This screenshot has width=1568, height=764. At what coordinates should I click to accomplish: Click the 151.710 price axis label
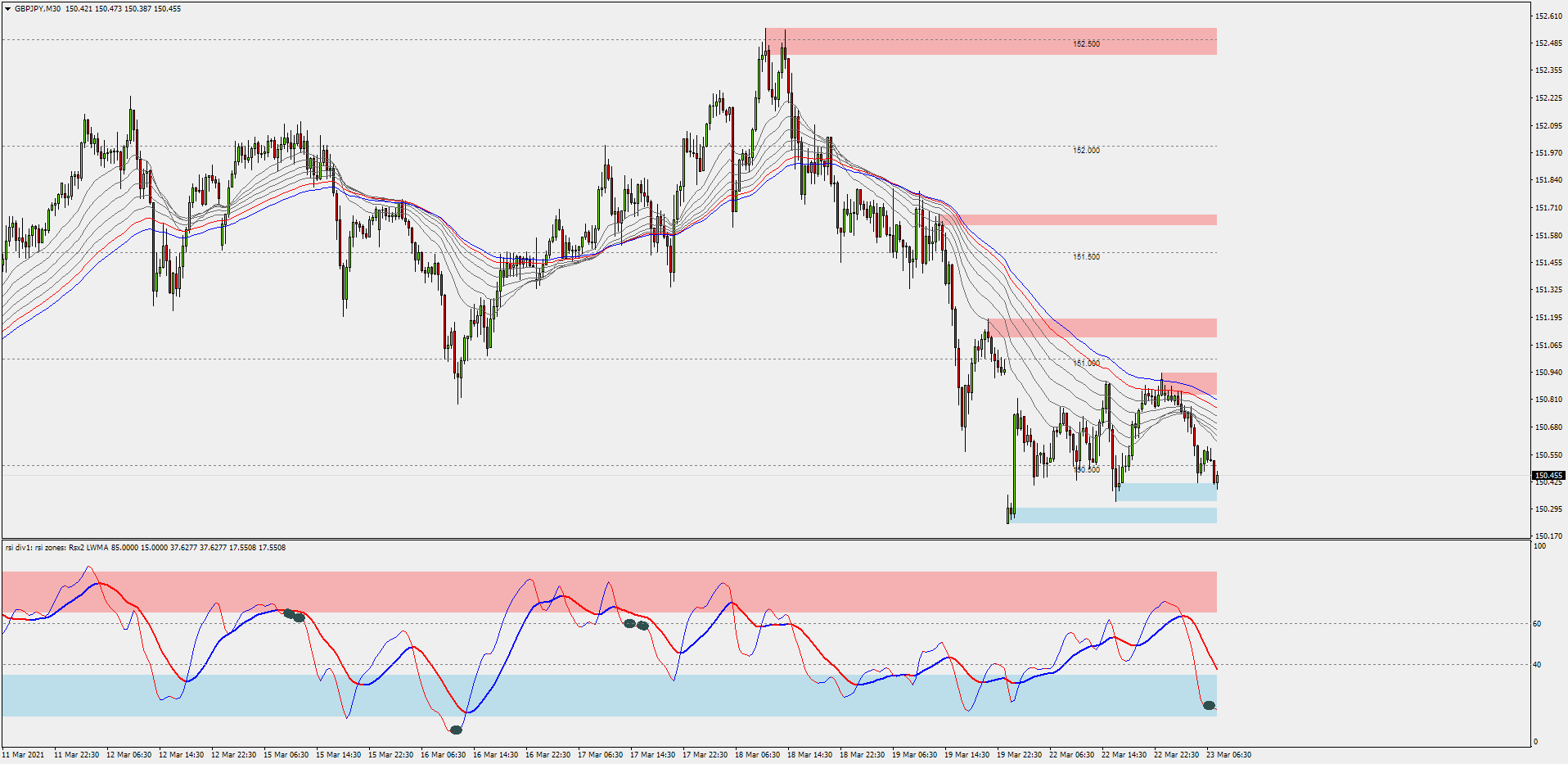point(1548,208)
